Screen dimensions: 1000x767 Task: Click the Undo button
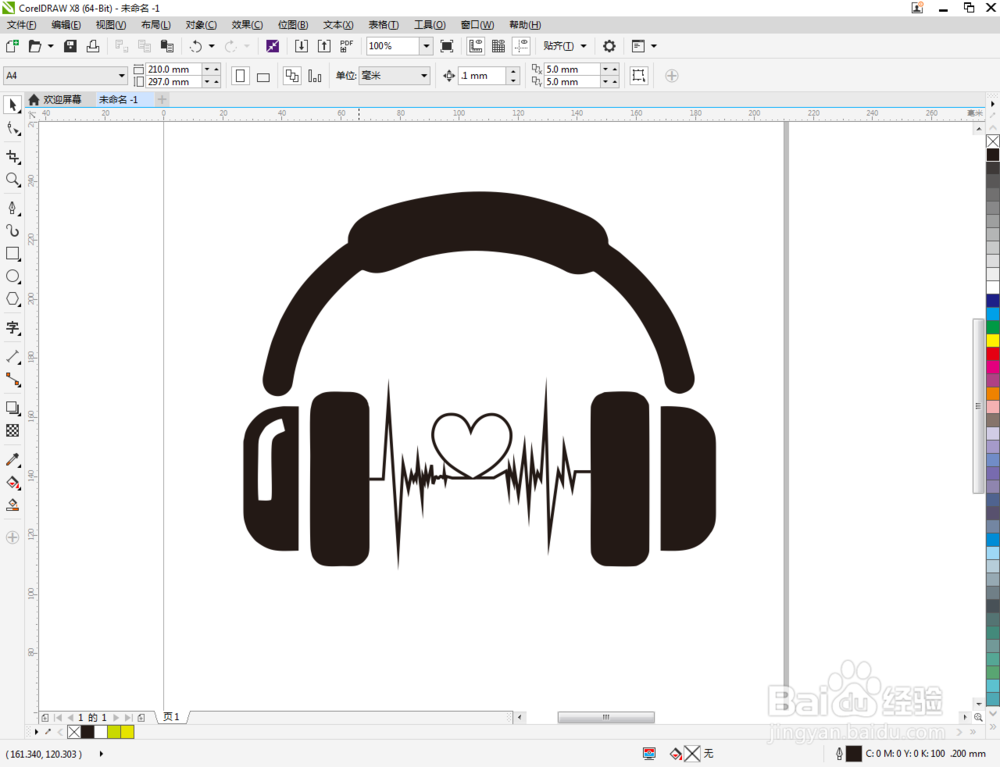pos(196,46)
